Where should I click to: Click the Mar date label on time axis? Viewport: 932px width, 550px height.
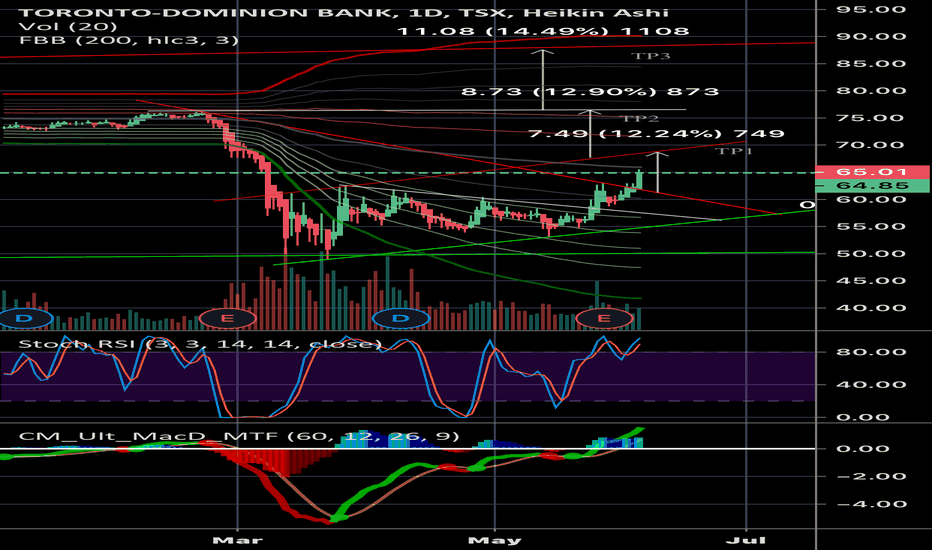(x=238, y=540)
